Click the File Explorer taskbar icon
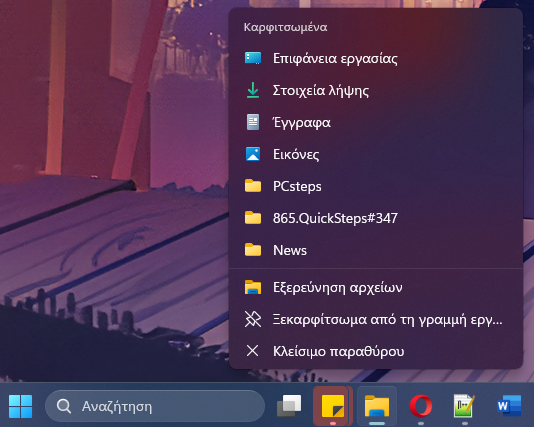The image size is (534, 427). tap(377, 406)
